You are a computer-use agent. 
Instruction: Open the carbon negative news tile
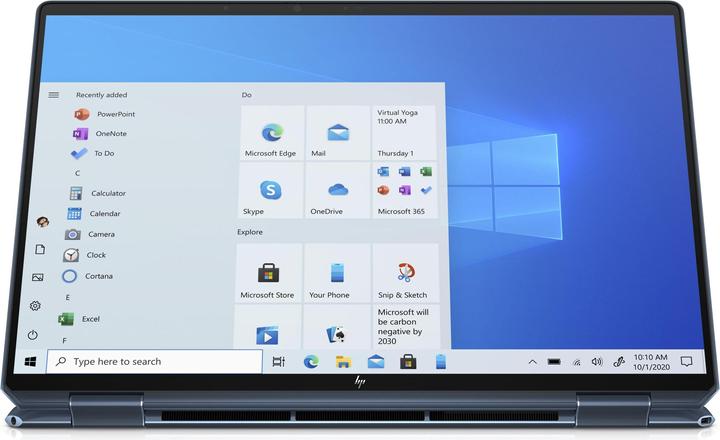tap(406, 327)
